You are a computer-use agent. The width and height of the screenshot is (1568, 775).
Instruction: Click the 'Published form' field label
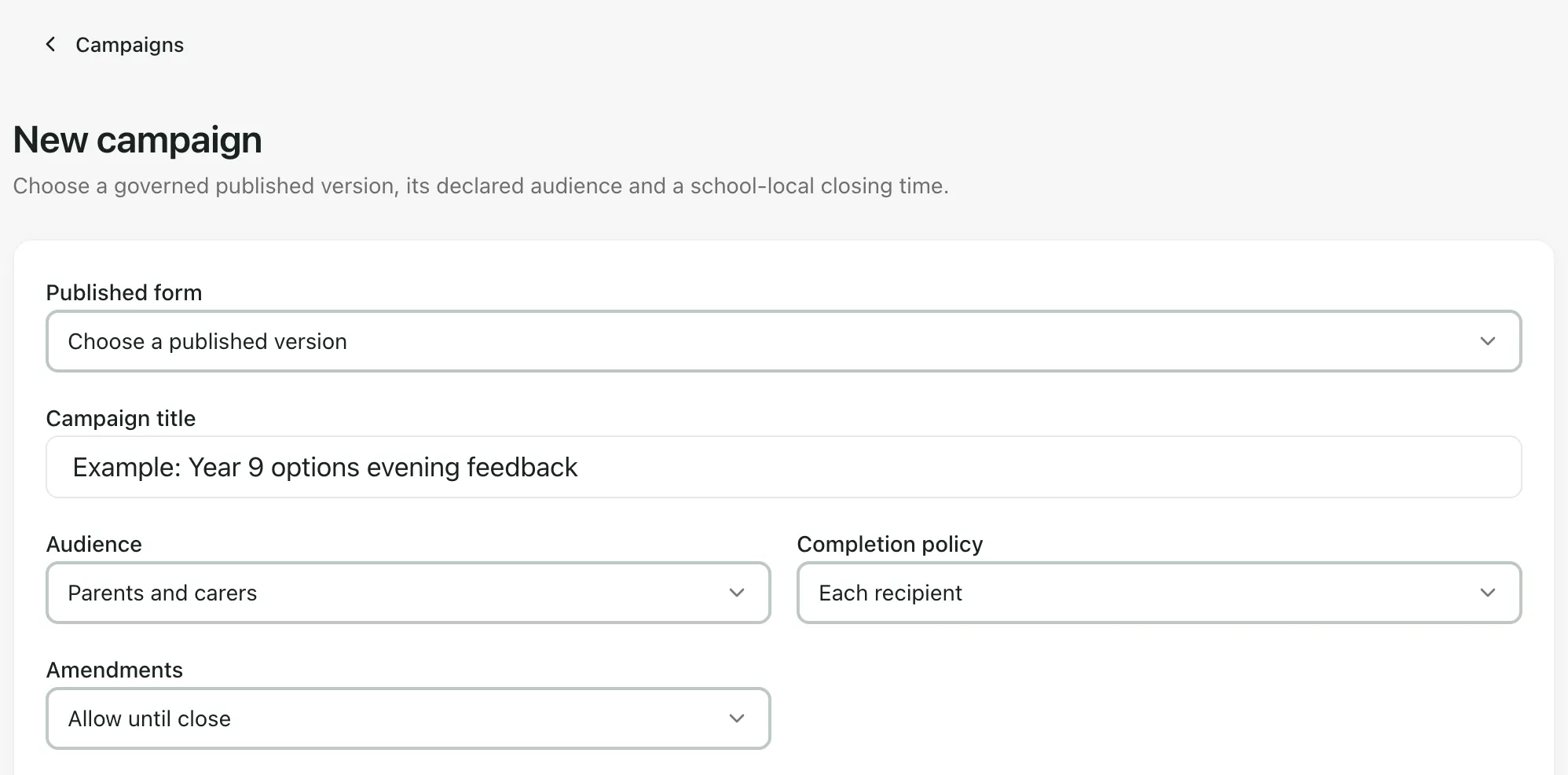[x=124, y=292]
